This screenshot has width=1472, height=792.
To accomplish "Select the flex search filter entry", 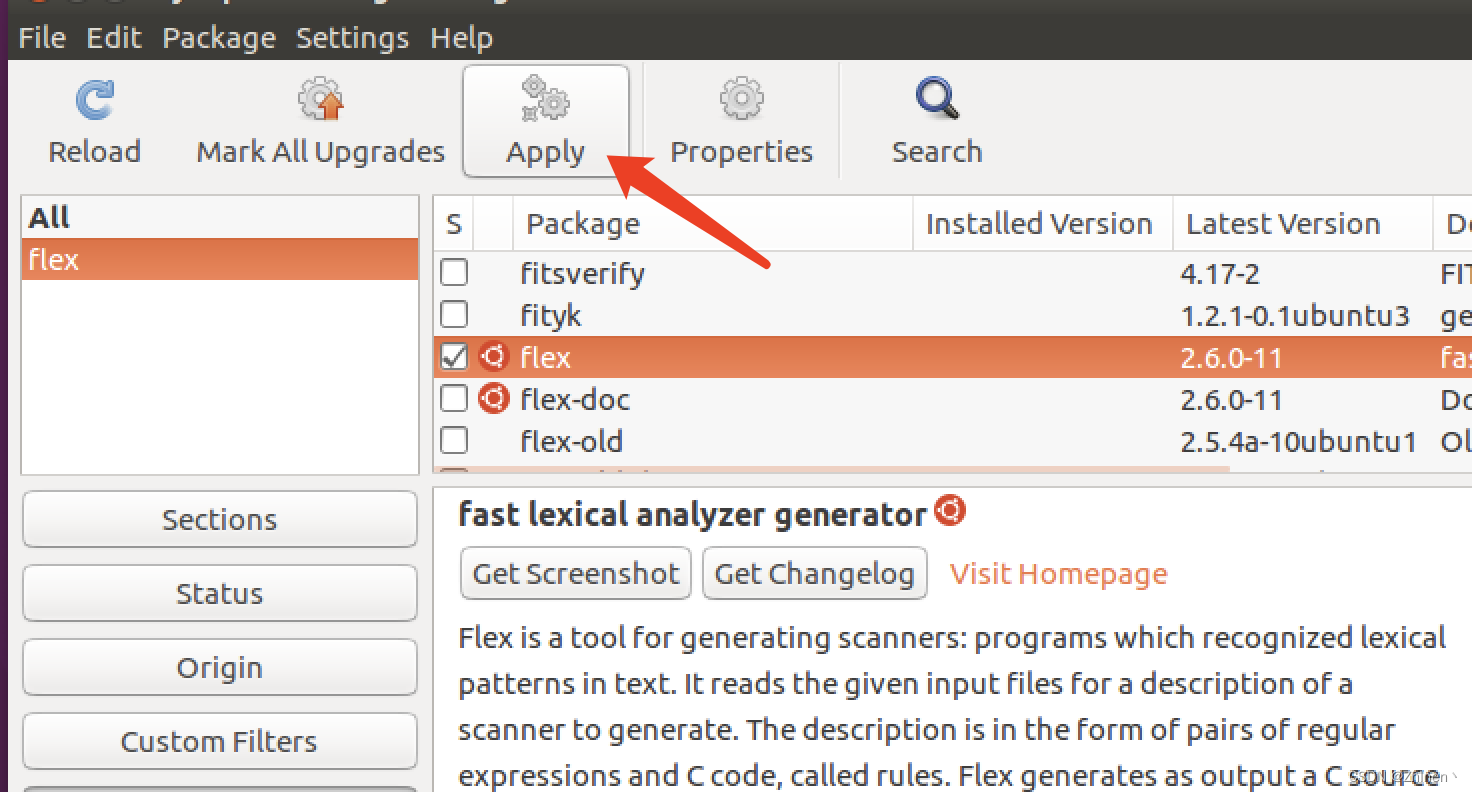I will [x=220, y=259].
